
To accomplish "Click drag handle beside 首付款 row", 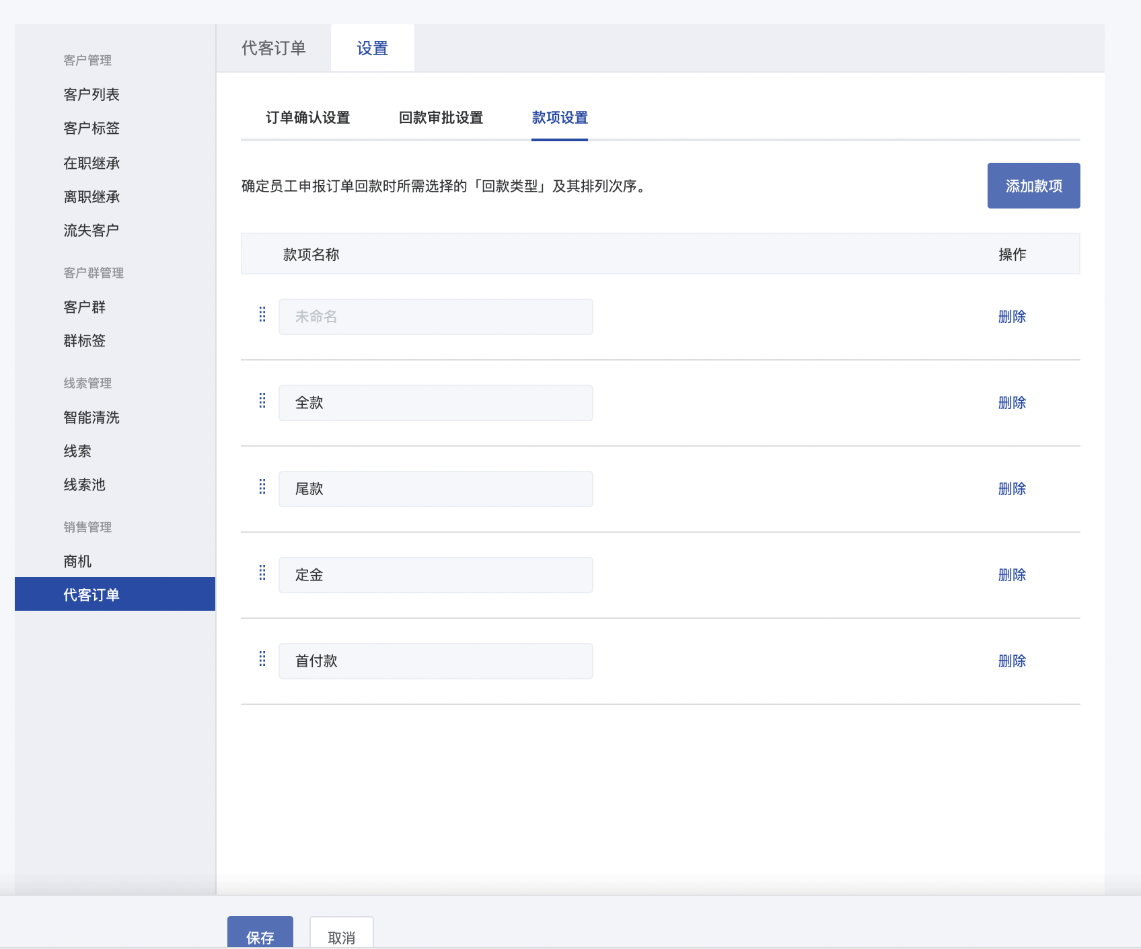I will pyautogui.click(x=263, y=659).
